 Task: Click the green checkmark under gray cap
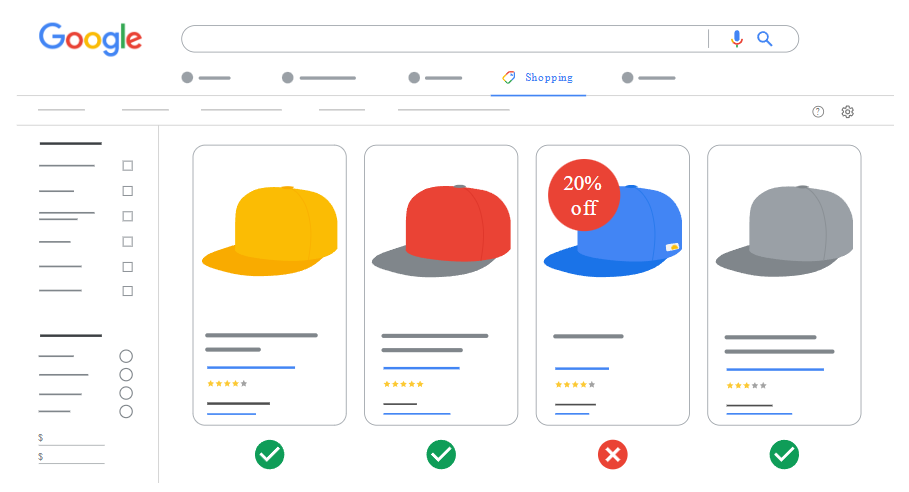point(784,454)
